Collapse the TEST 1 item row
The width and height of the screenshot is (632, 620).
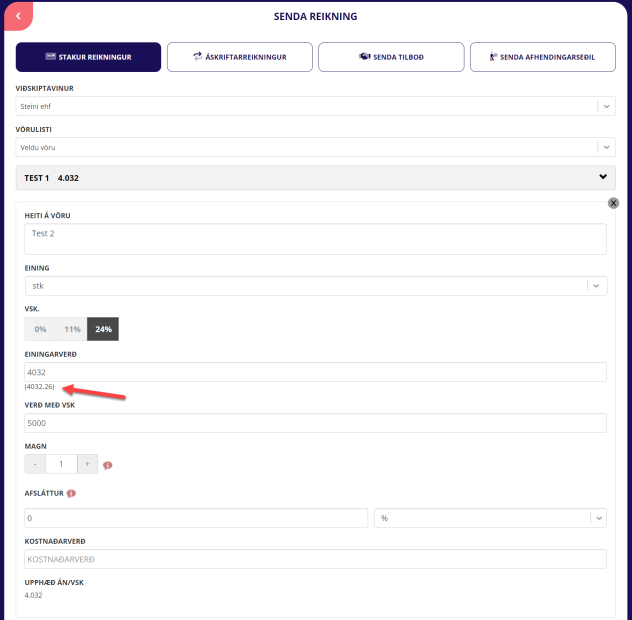tap(602, 178)
